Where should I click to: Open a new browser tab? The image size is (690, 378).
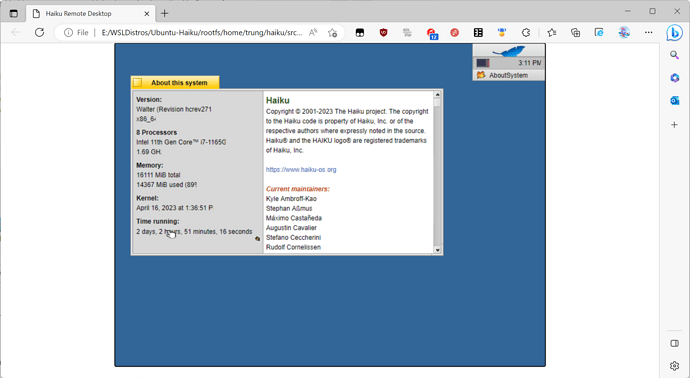coord(165,14)
